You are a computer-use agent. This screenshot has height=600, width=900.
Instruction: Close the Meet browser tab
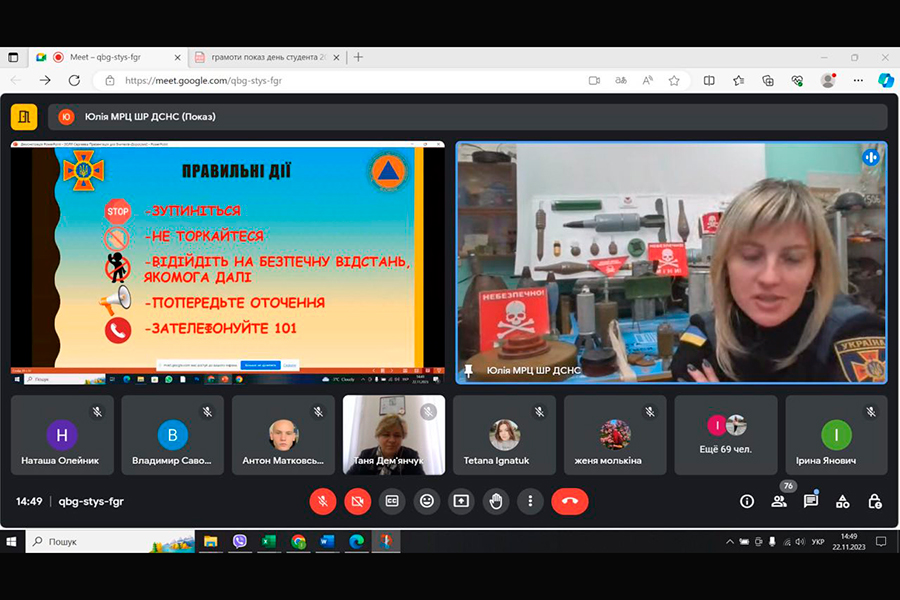[177, 57]
